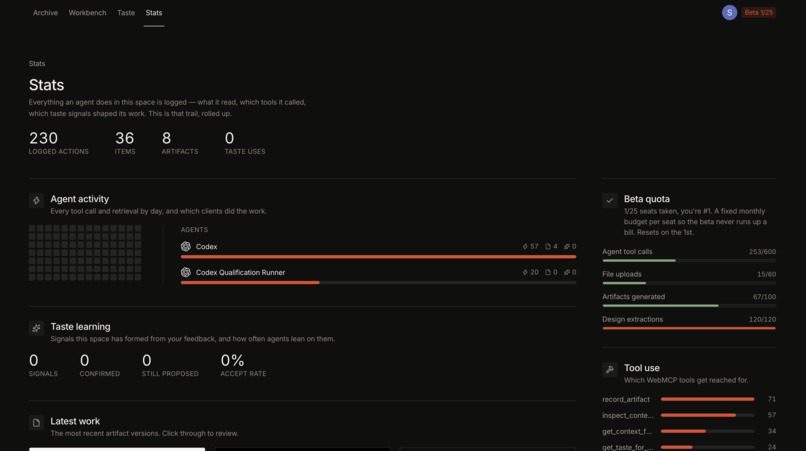Click the record_artifact count 71
The width and height of the screenshot is (806, 451).
(x=772, y=399)
